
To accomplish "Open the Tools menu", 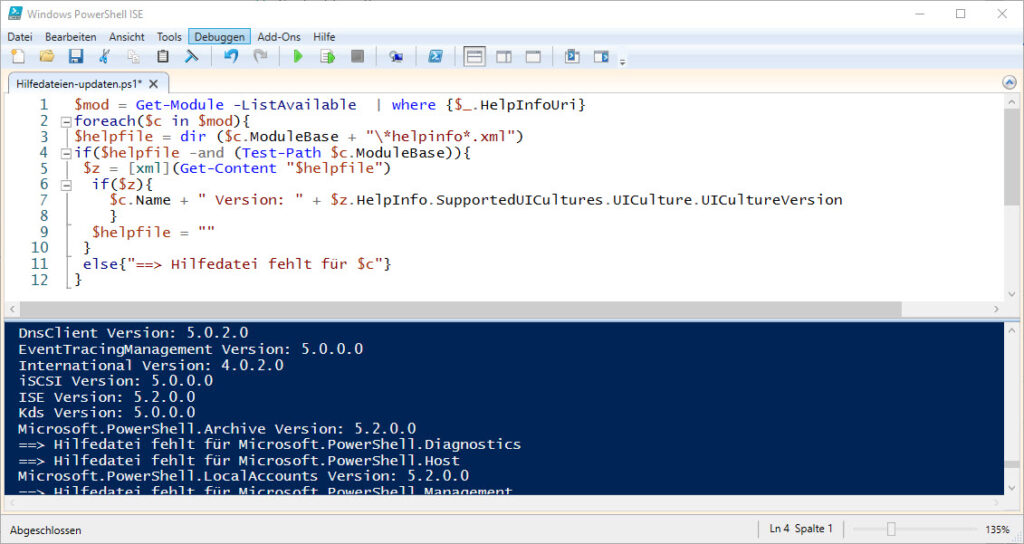I will 169,37.
